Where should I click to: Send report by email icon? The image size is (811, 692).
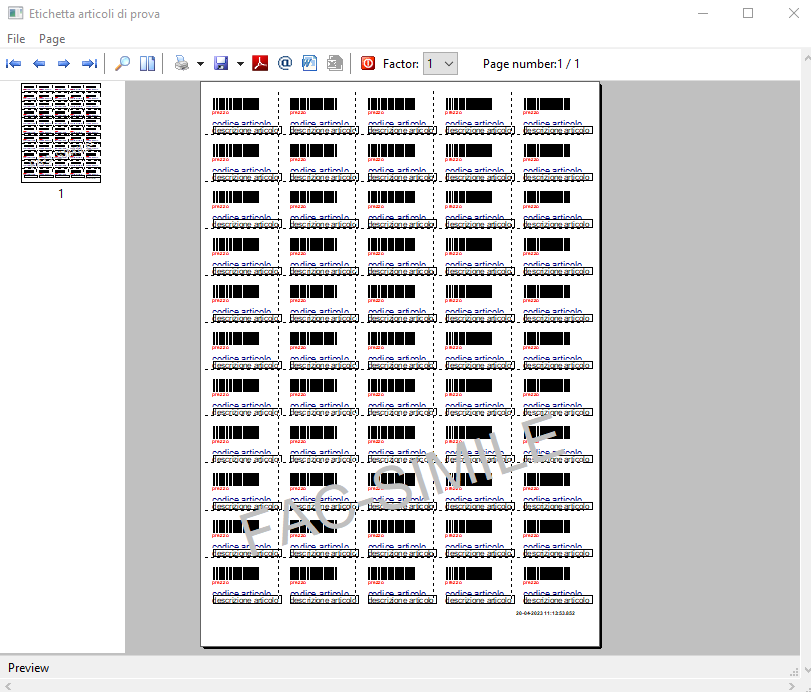[x=284, y=63]
